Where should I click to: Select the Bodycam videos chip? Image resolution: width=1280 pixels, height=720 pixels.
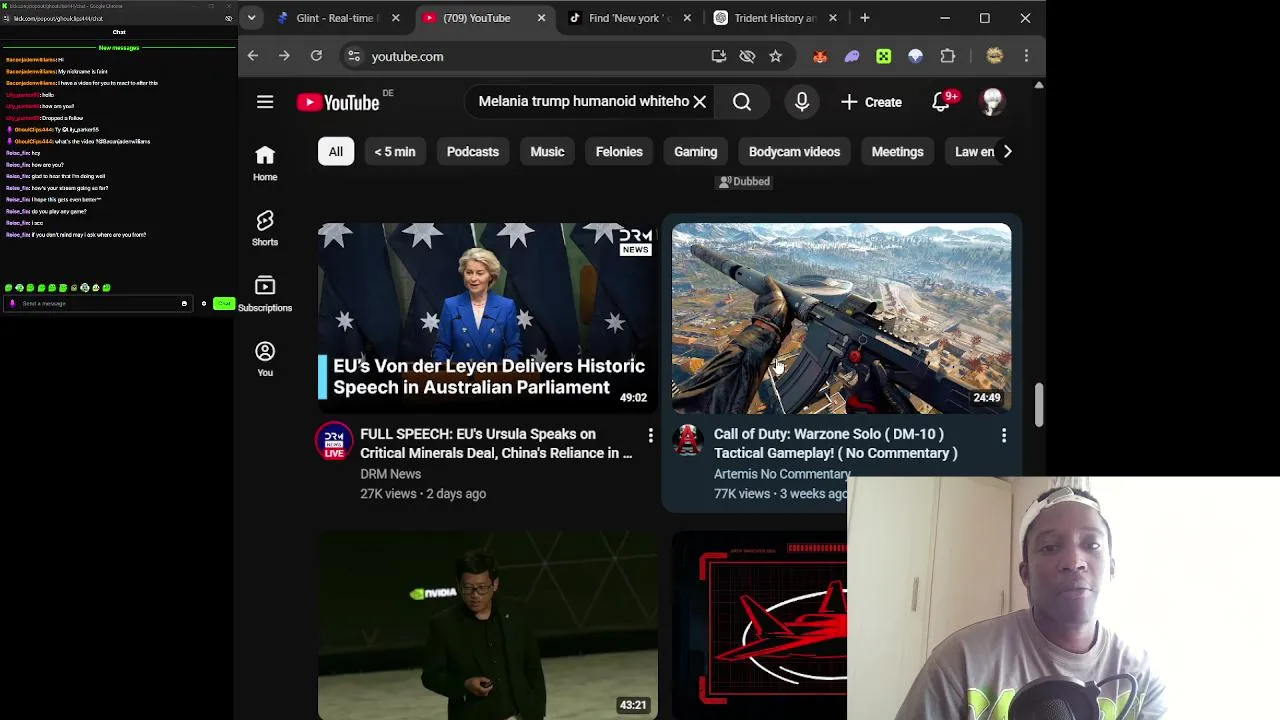pyautogui.click(x=795, y=151)
